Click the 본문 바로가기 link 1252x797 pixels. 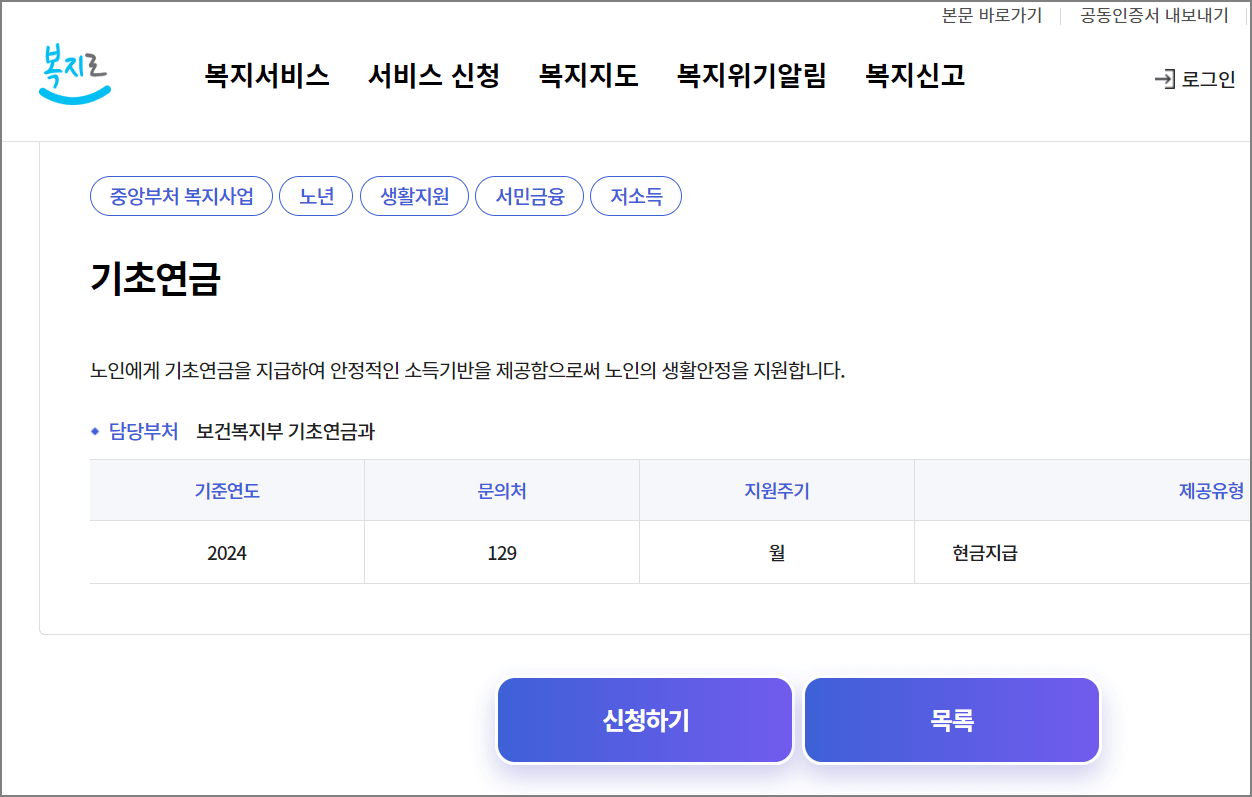pyautogui.click(x=991, y=15)
